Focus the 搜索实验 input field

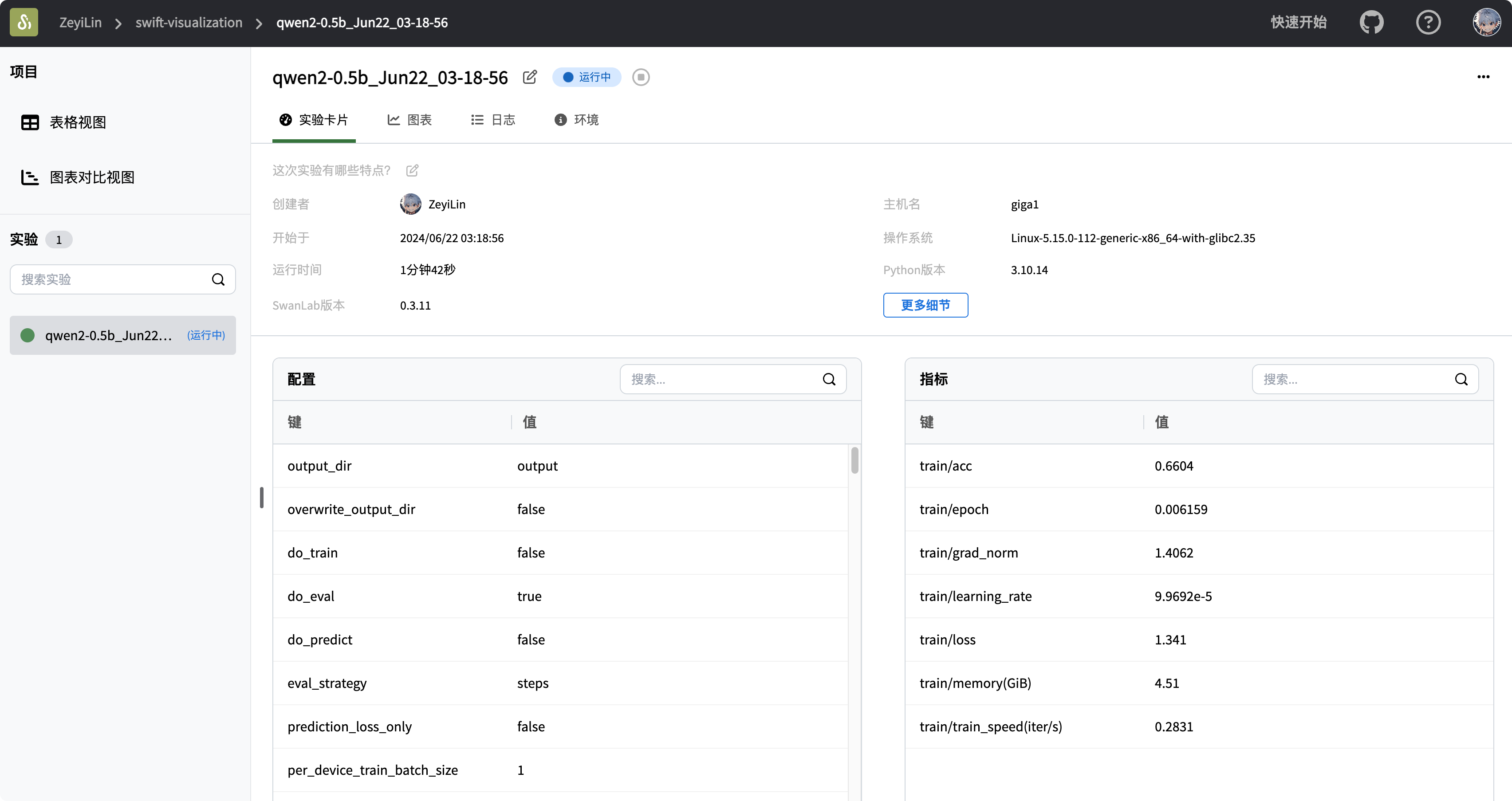(123, 279)
